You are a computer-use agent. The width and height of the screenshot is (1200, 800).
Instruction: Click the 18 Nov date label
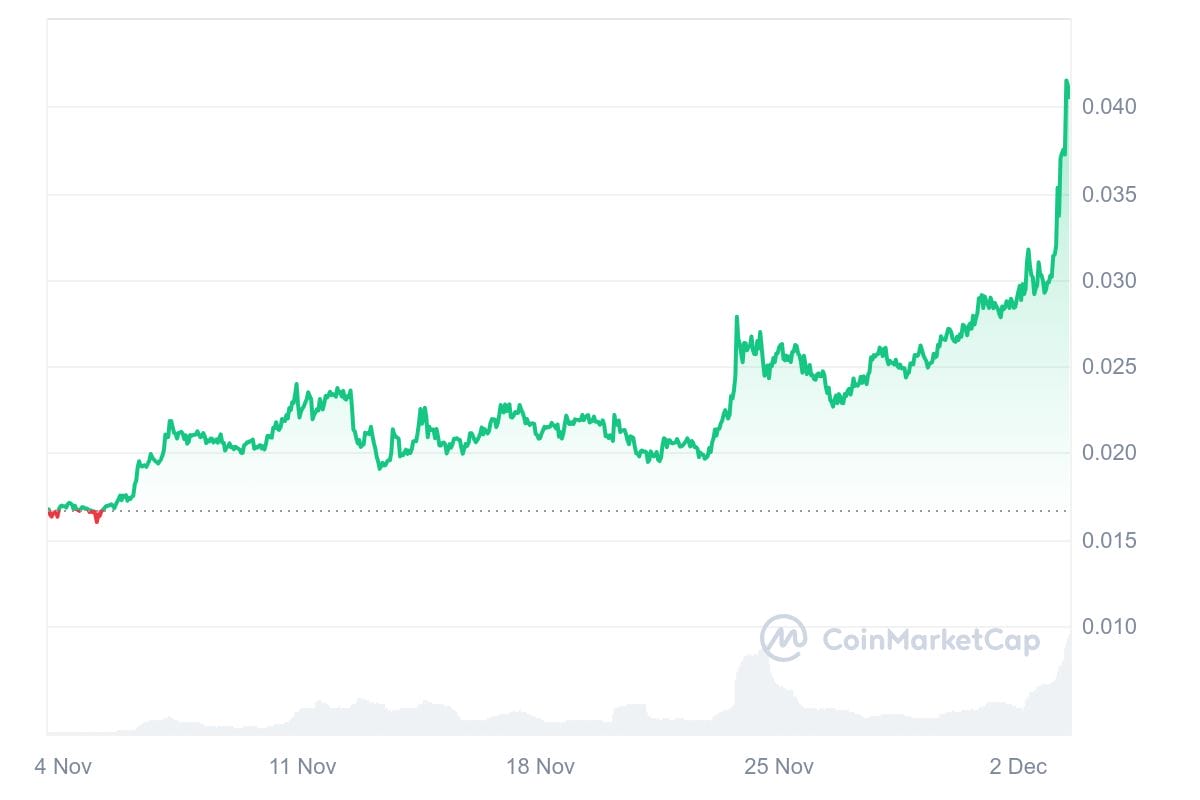point(541,767)
